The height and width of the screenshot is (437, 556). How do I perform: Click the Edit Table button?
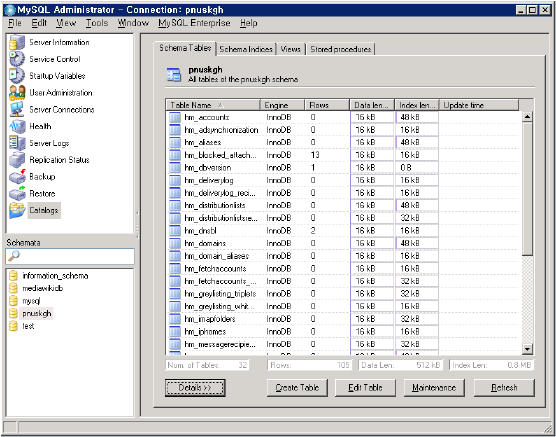click(x=365, y=388)
